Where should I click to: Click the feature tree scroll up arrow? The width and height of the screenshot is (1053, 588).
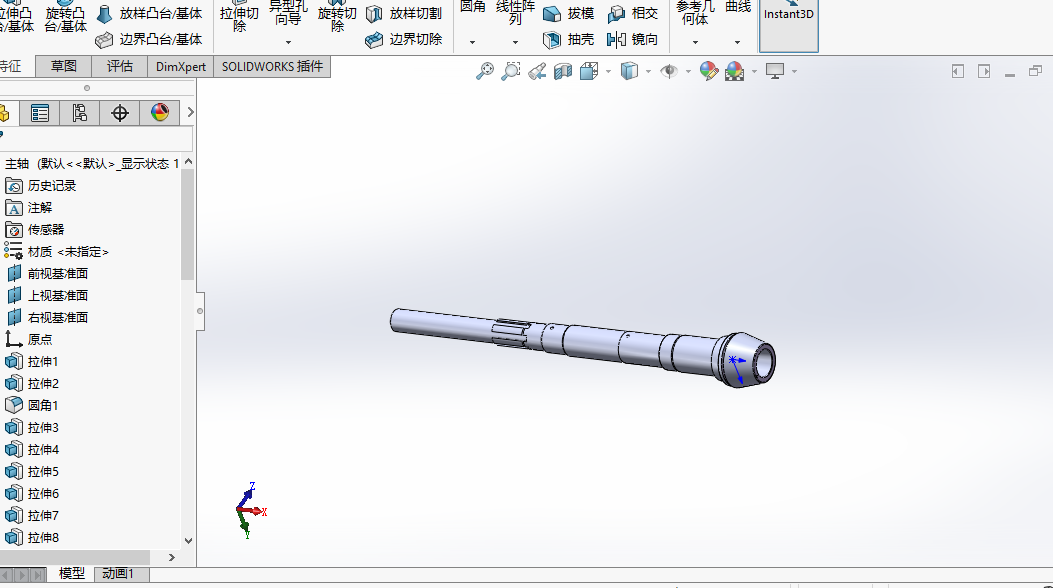(188, 162)
